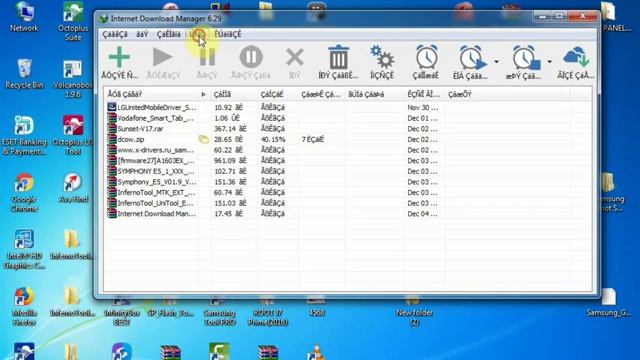Viewport: 640px width, 360px height.
Task: Open the Google Chrome desktop shortcut
Action: [x=24, y=193]
